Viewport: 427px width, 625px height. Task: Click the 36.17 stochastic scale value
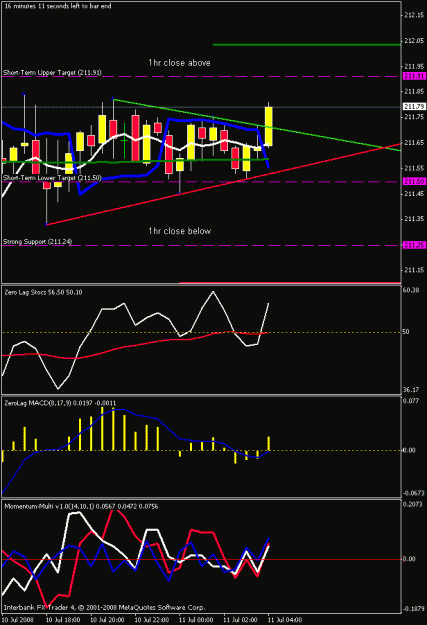411,389
